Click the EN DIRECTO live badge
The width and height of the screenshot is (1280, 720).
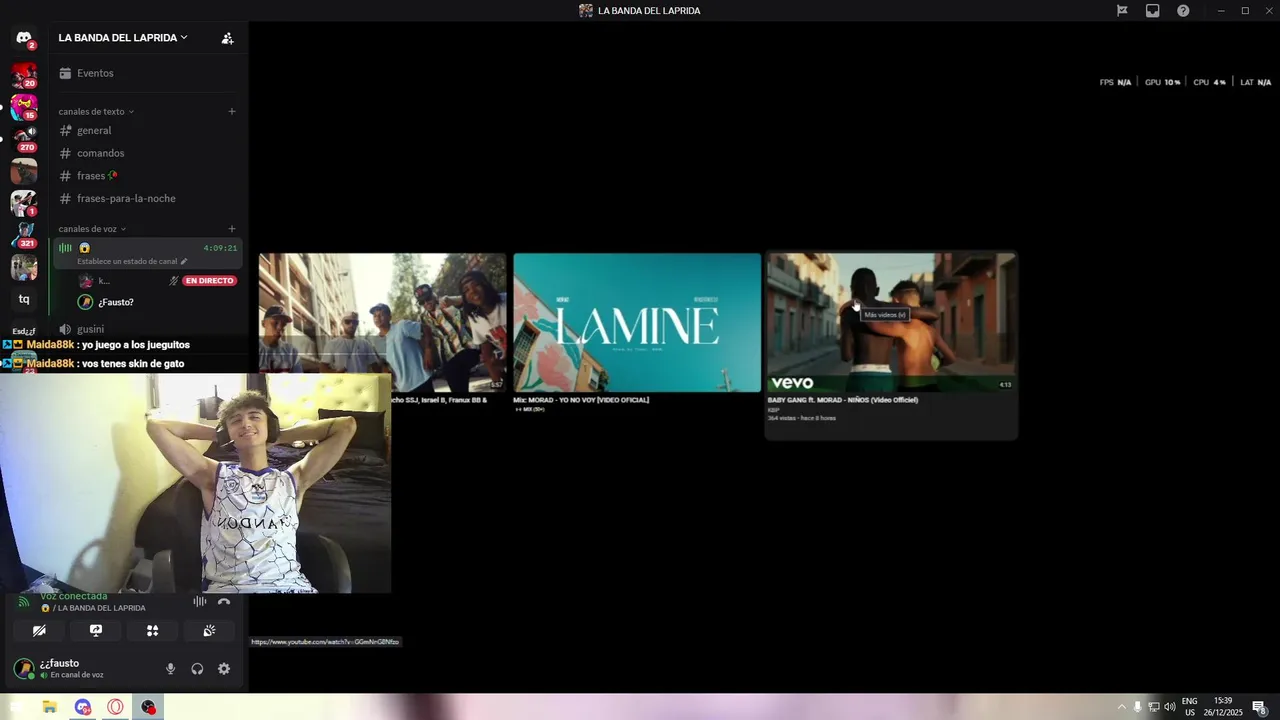pos(209,281)
